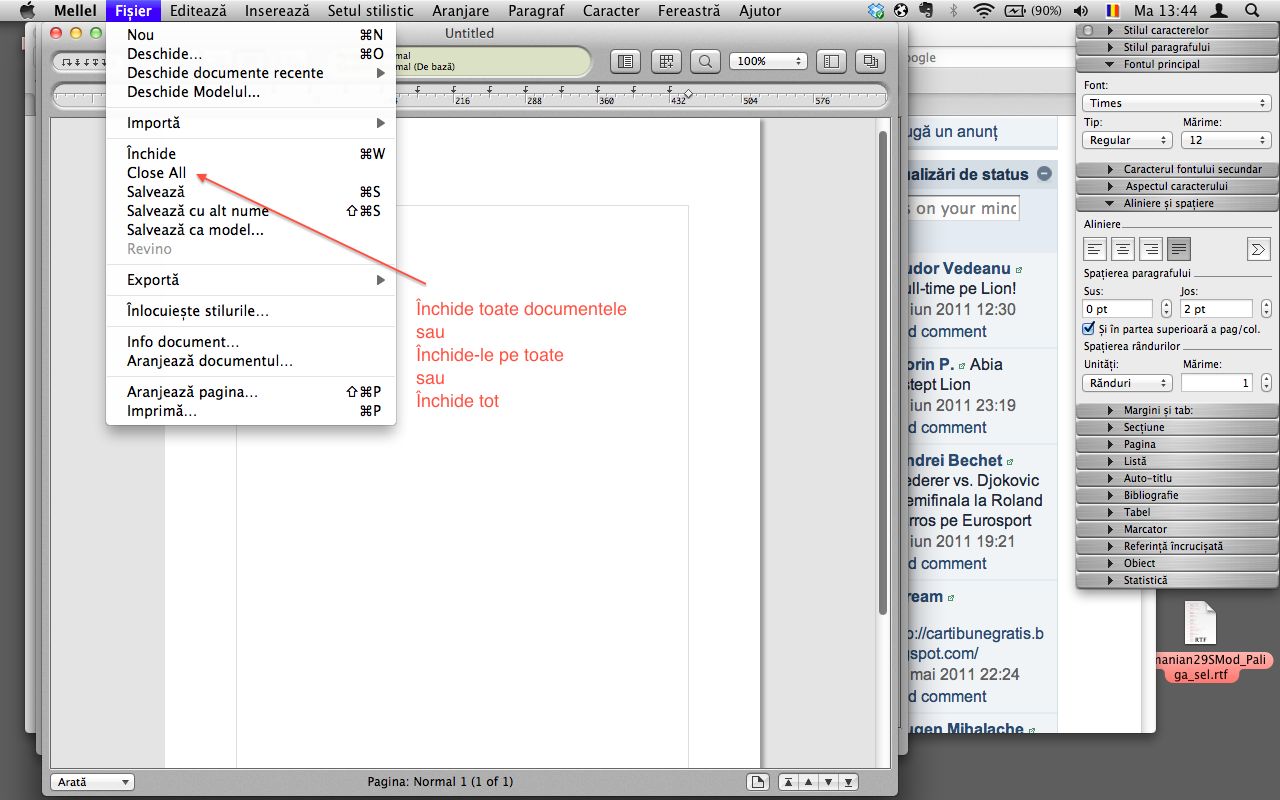Click the Evernote elephant menu bar icon

click(x=926, y=11)
